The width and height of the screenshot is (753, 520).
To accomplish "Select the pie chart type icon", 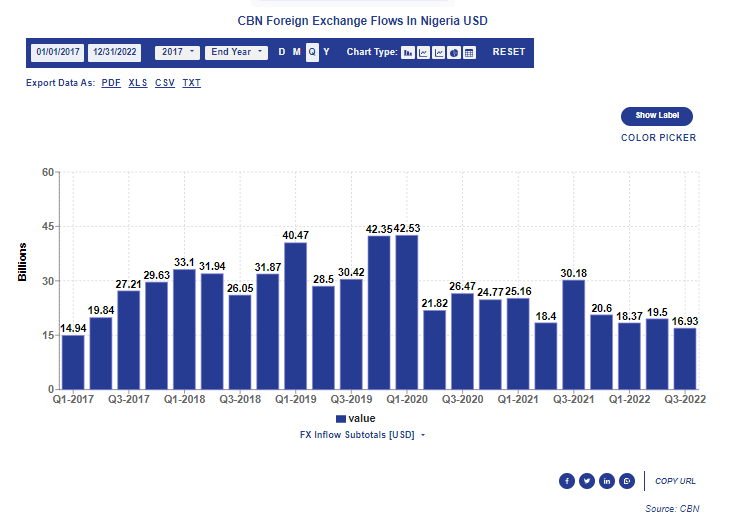I will [x=454, y=52].
